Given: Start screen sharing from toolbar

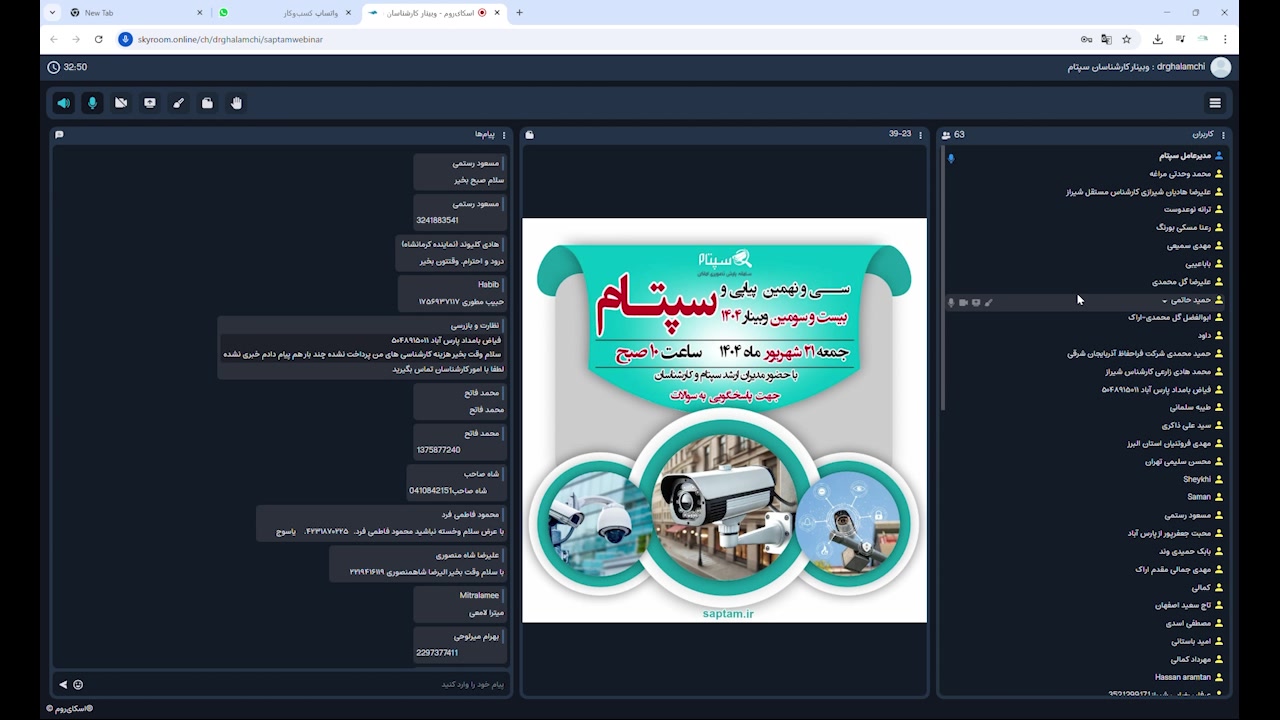Looking at the screenshot, I should [x=150, y=103].
